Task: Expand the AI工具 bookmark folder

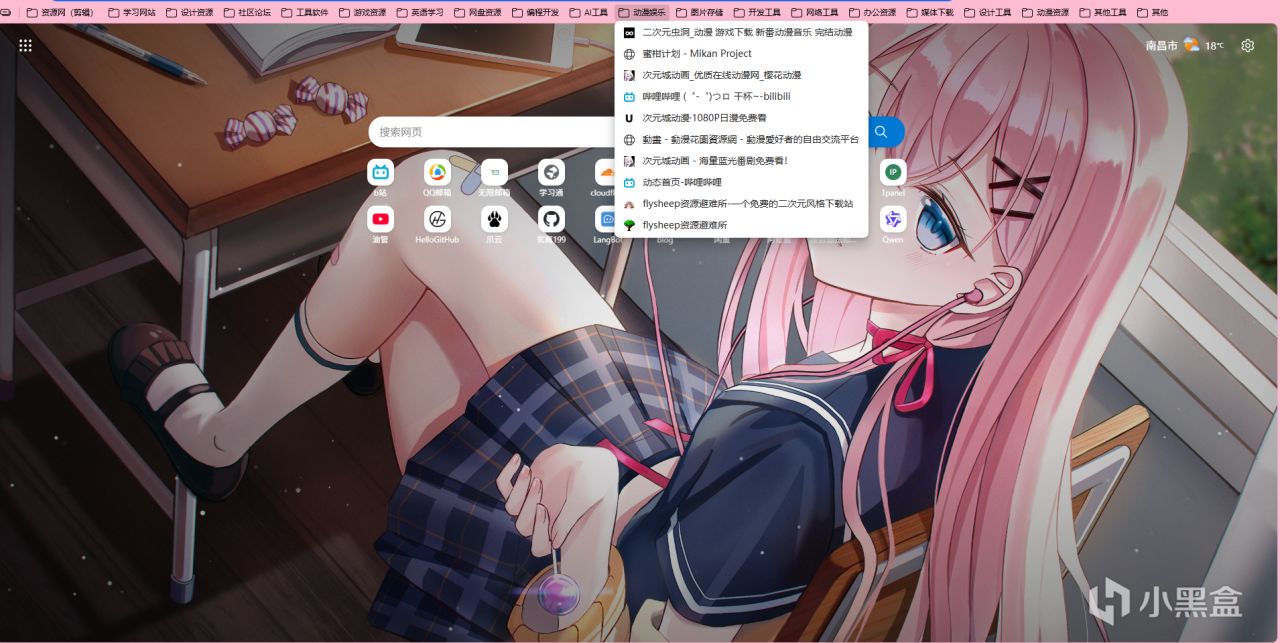Action: 589,13
